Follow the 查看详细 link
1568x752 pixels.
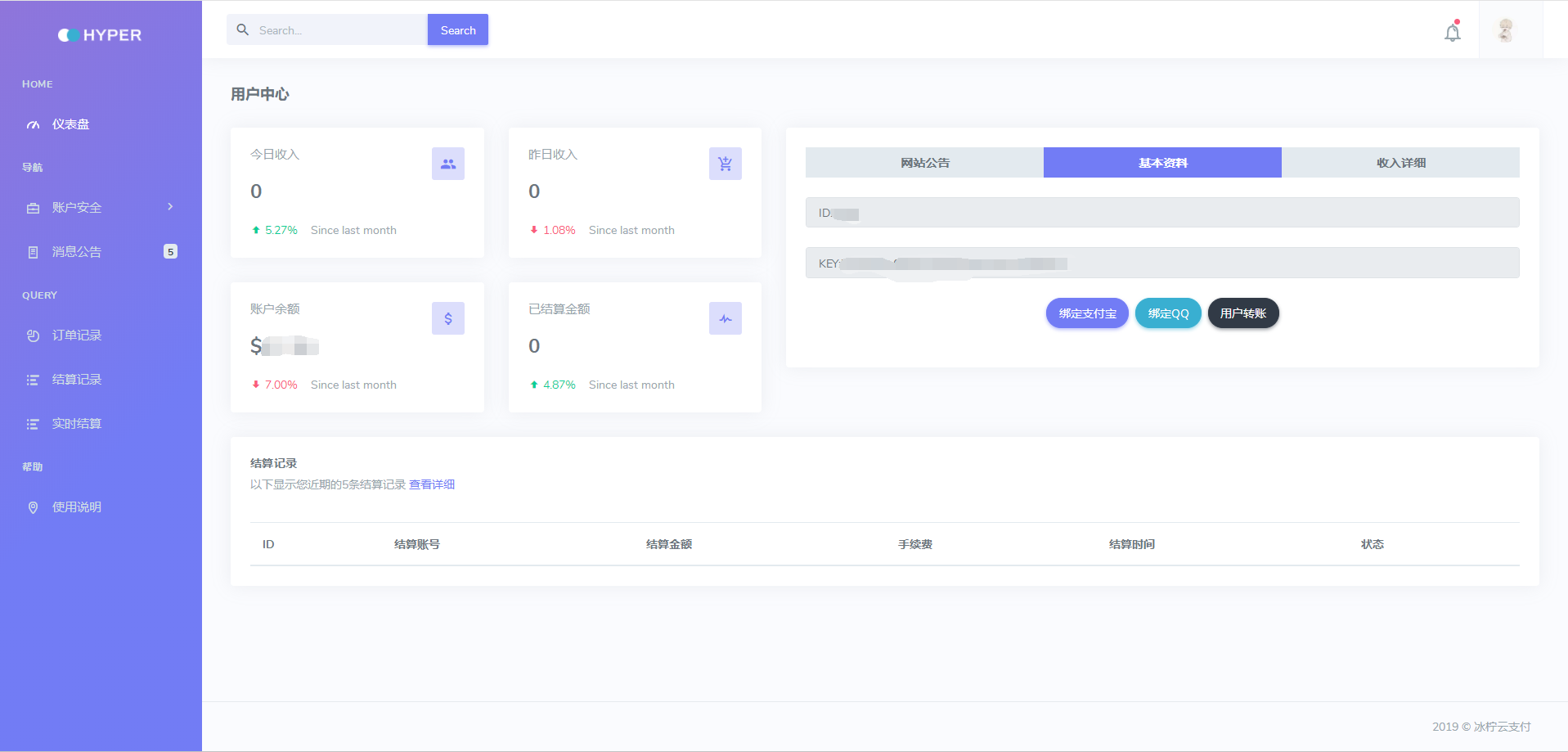[x=432, y=484]
